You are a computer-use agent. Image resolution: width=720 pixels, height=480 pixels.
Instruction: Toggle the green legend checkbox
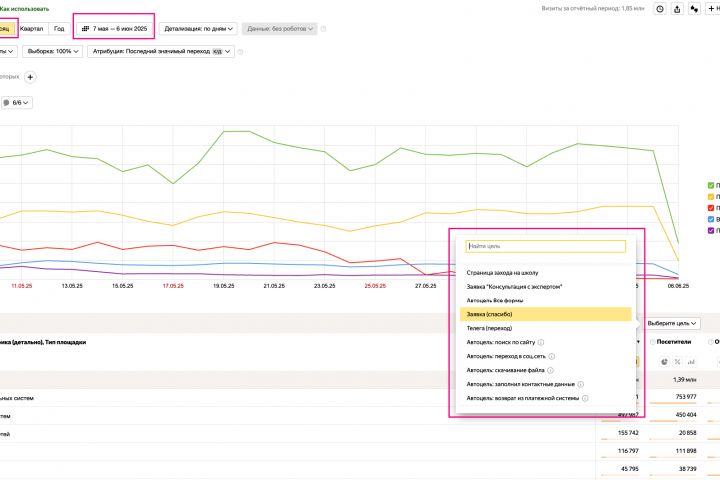[x=710, y=185]
